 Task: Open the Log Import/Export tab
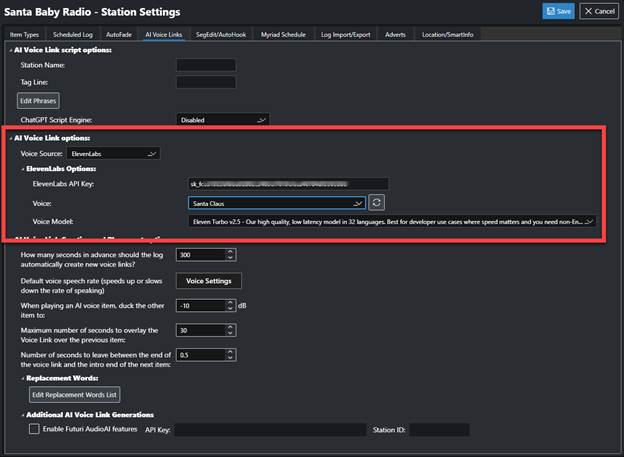coord(345,35)
